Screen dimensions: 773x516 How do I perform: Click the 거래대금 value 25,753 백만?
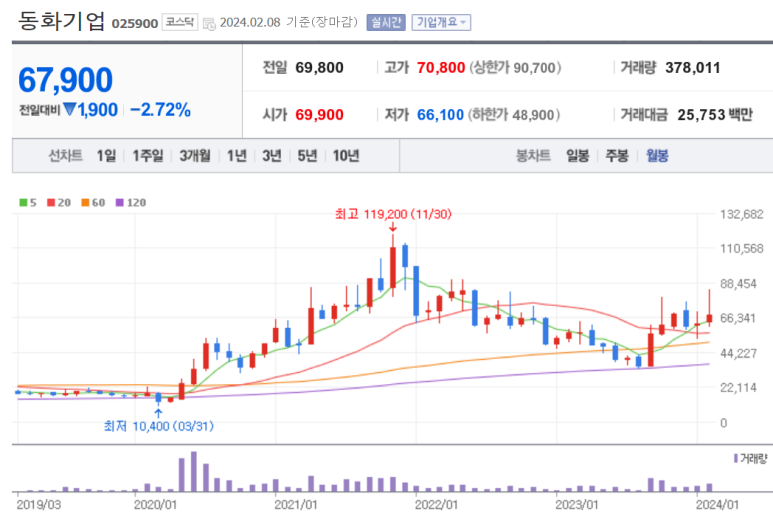pos(715,115)
